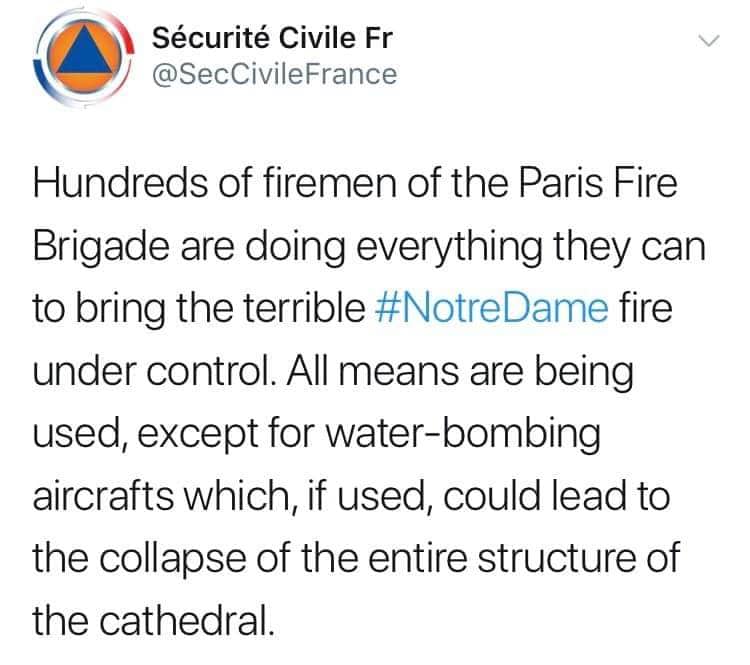Viewport: 750px width, 665px height.
Task: Click the 'could lead to' text
Action: pyautogui.click(x=556, y=496)
